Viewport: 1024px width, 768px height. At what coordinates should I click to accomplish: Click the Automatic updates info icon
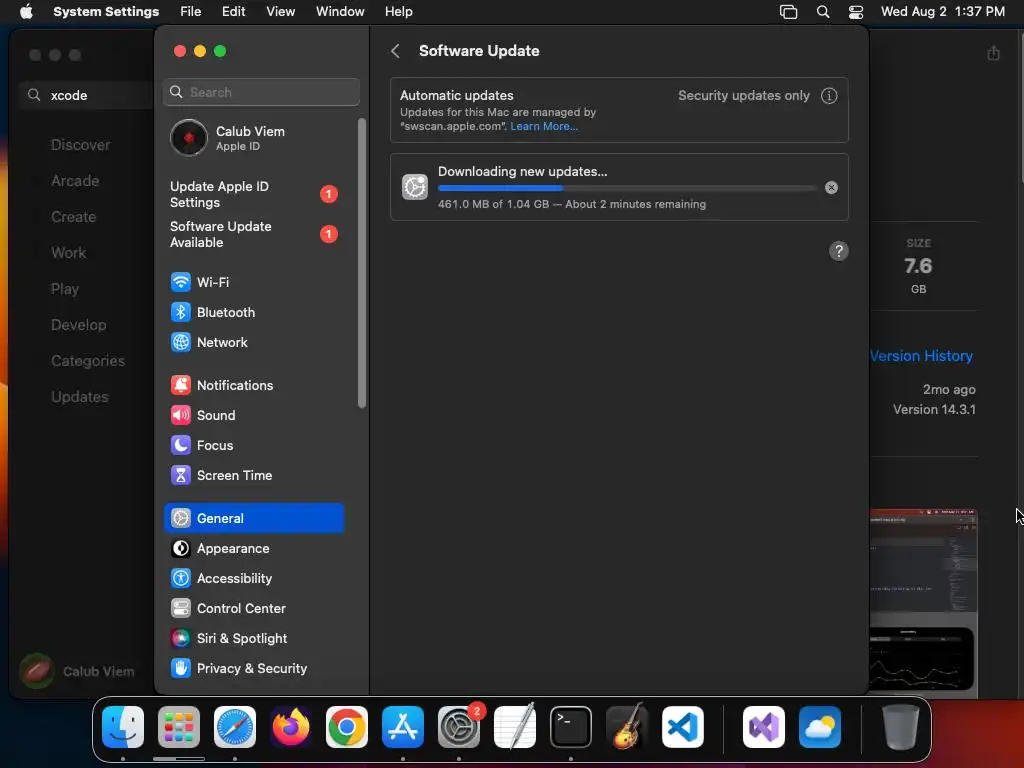[x=829, y=95]
